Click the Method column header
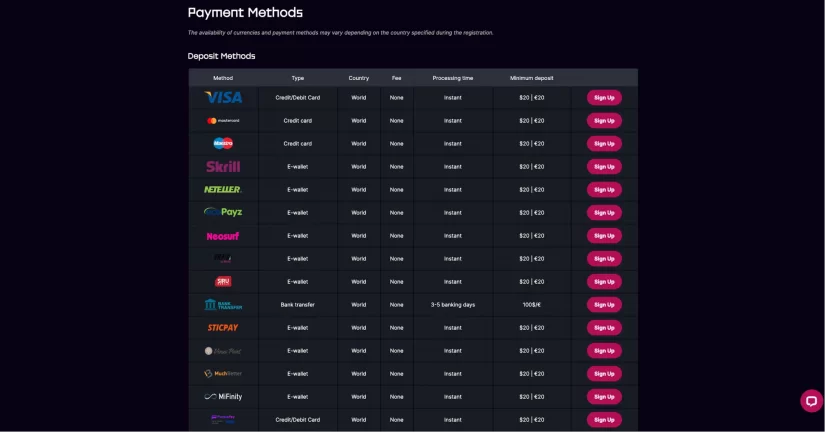The width and height of the screenshot is (825, 432). click(x=223, y=78)
